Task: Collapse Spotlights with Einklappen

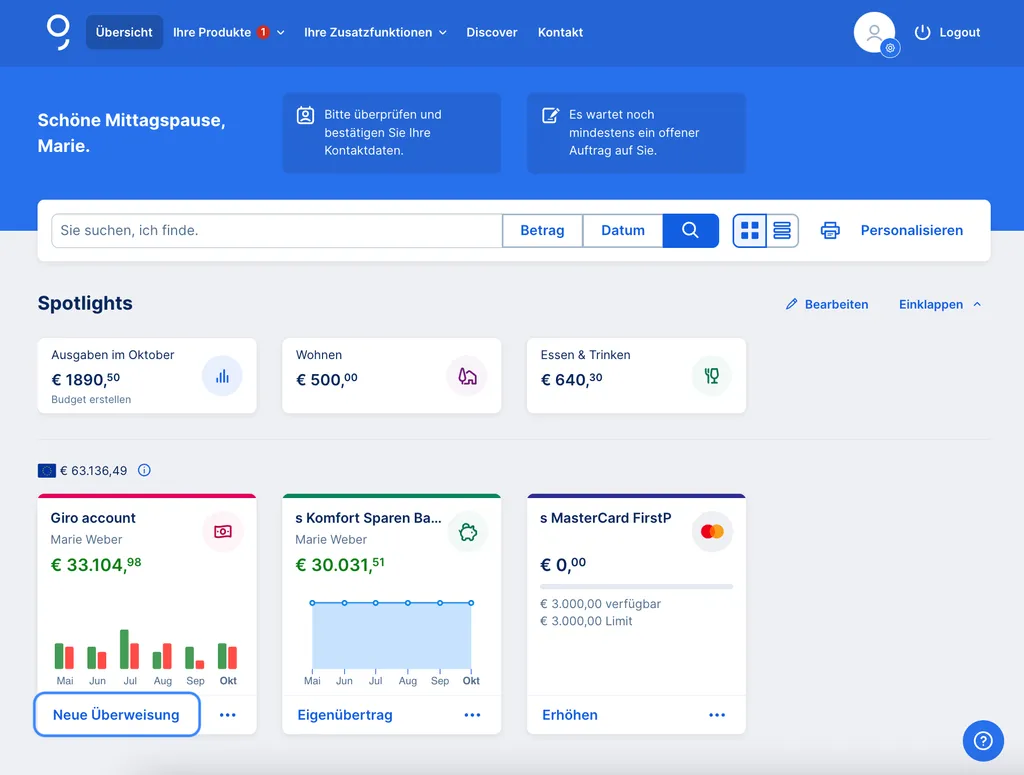Action: [x=940, y=304]
